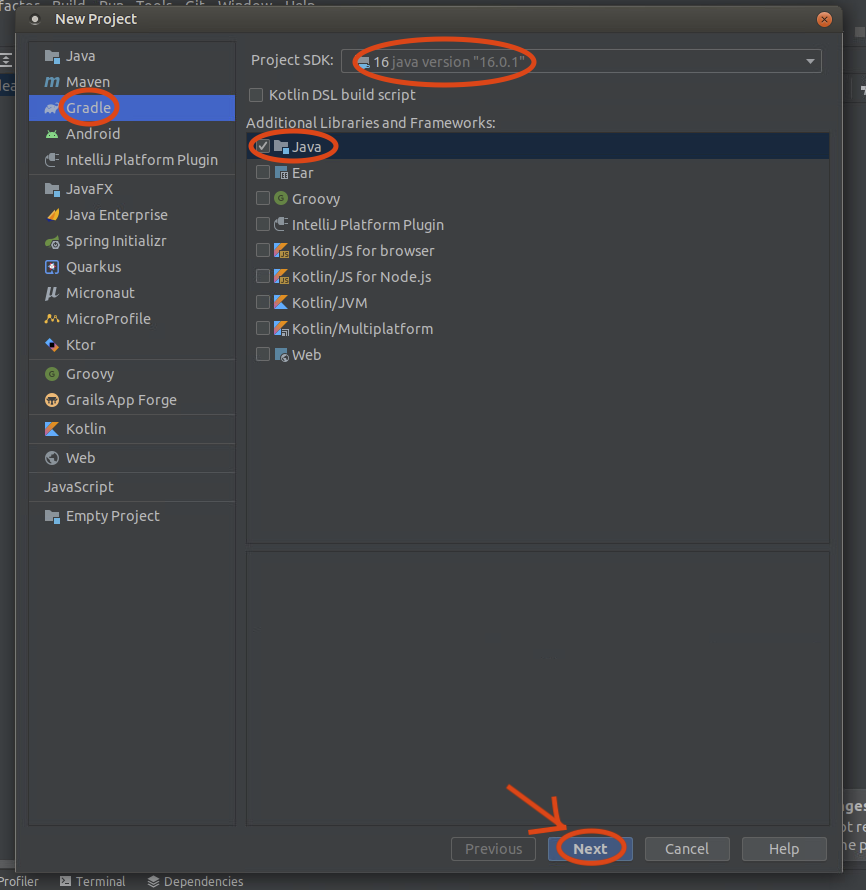Check the Groovy framework checkbox
Image resolution: width=866 pixels, height=890 pixels.
click(263, 198)
